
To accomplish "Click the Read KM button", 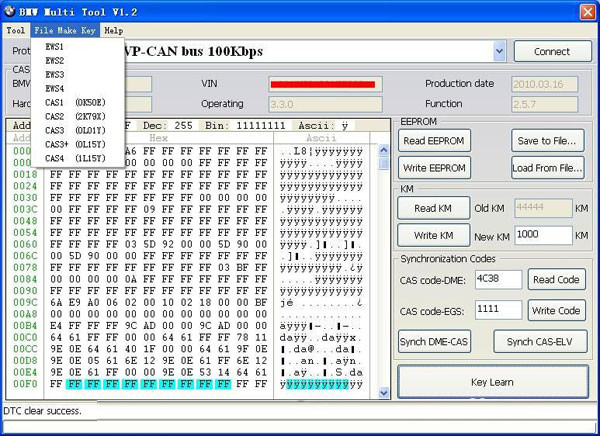I will click(433, 208).
